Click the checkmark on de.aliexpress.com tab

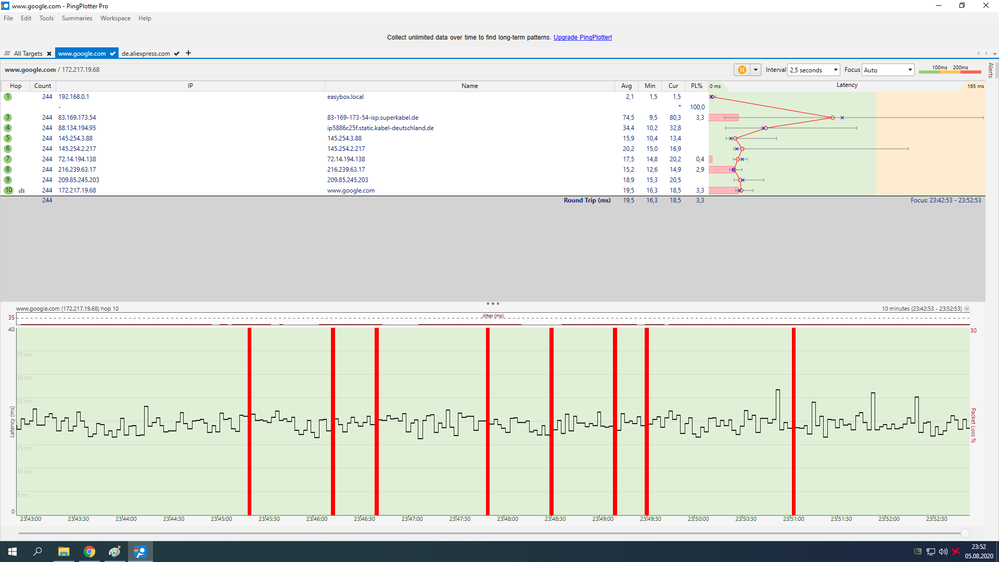pyautogui.click(x=177, y=53)
